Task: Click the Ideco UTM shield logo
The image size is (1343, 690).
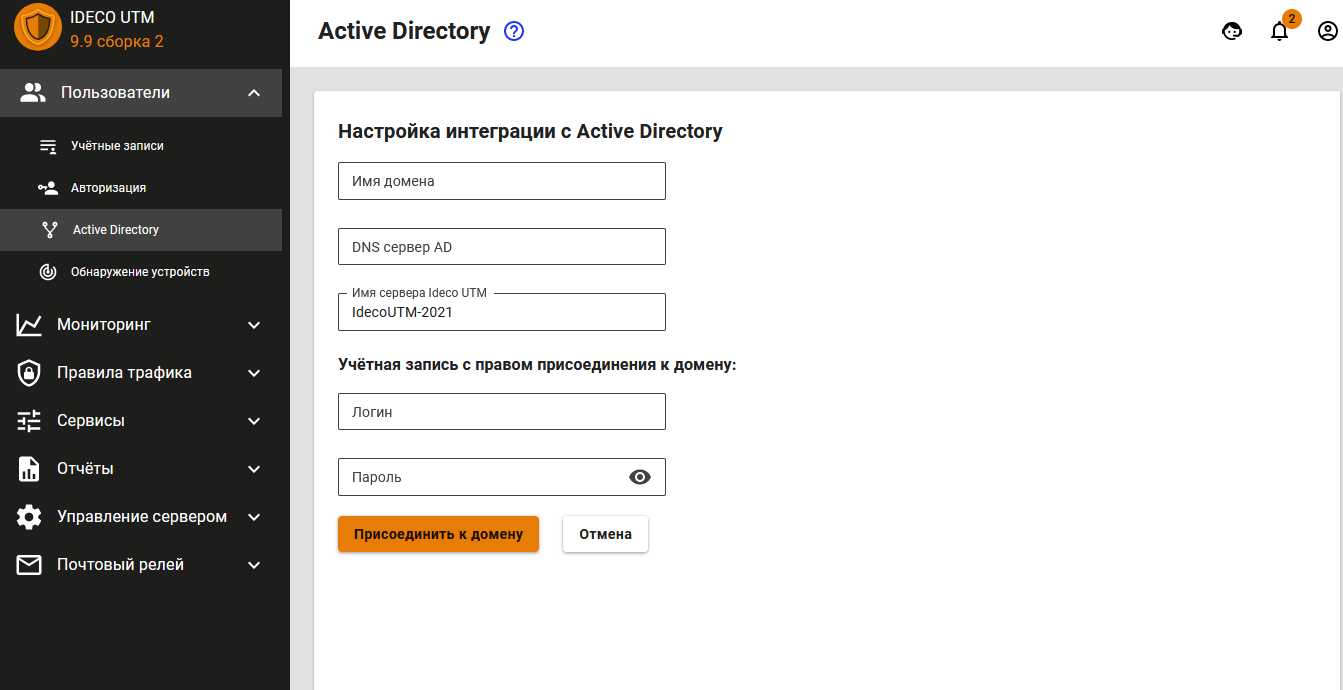Action: tap(37, 29)
